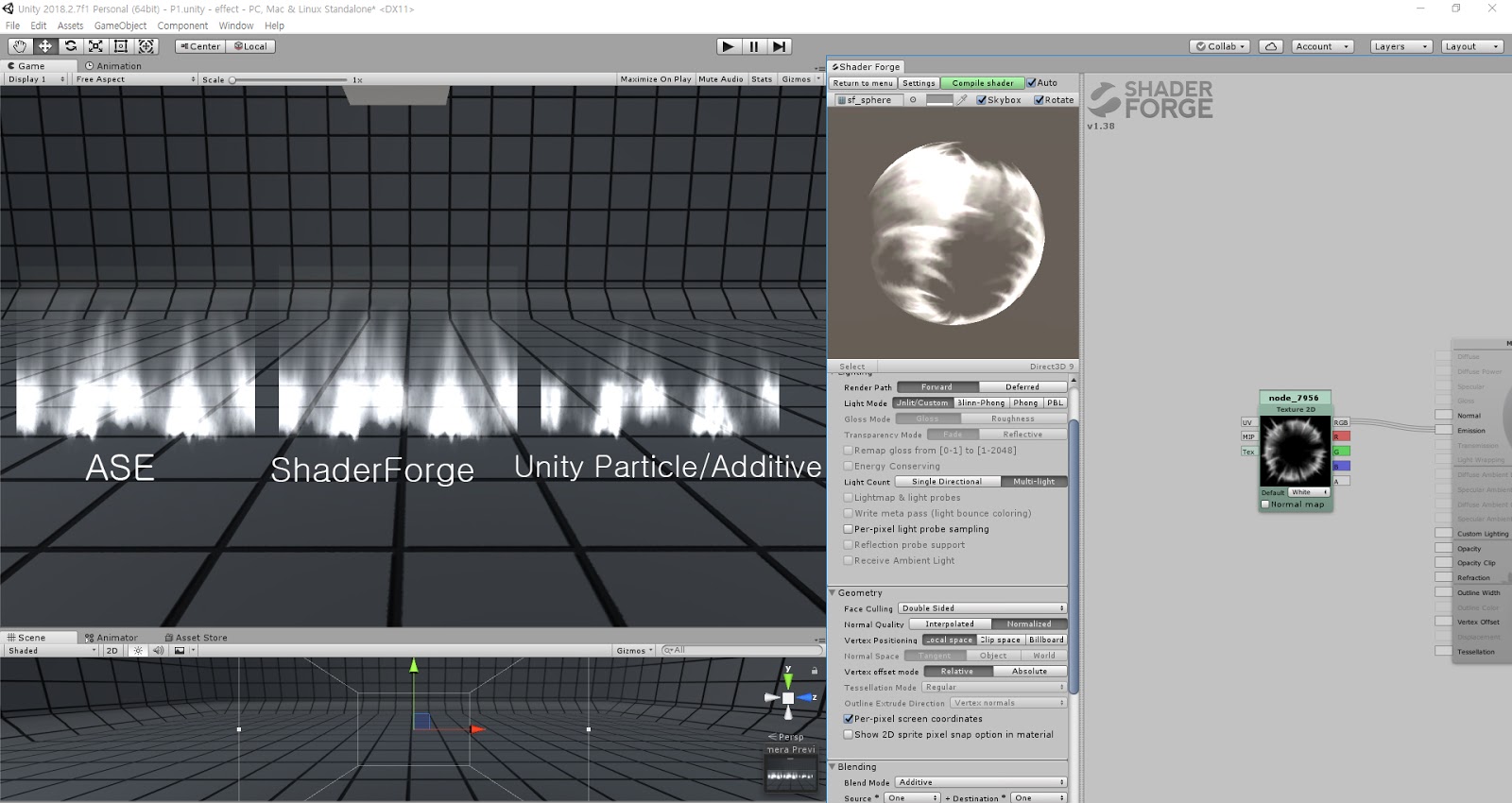Click Return to menu button
Screen dimensions: 1512x803
tap(863, 83)
